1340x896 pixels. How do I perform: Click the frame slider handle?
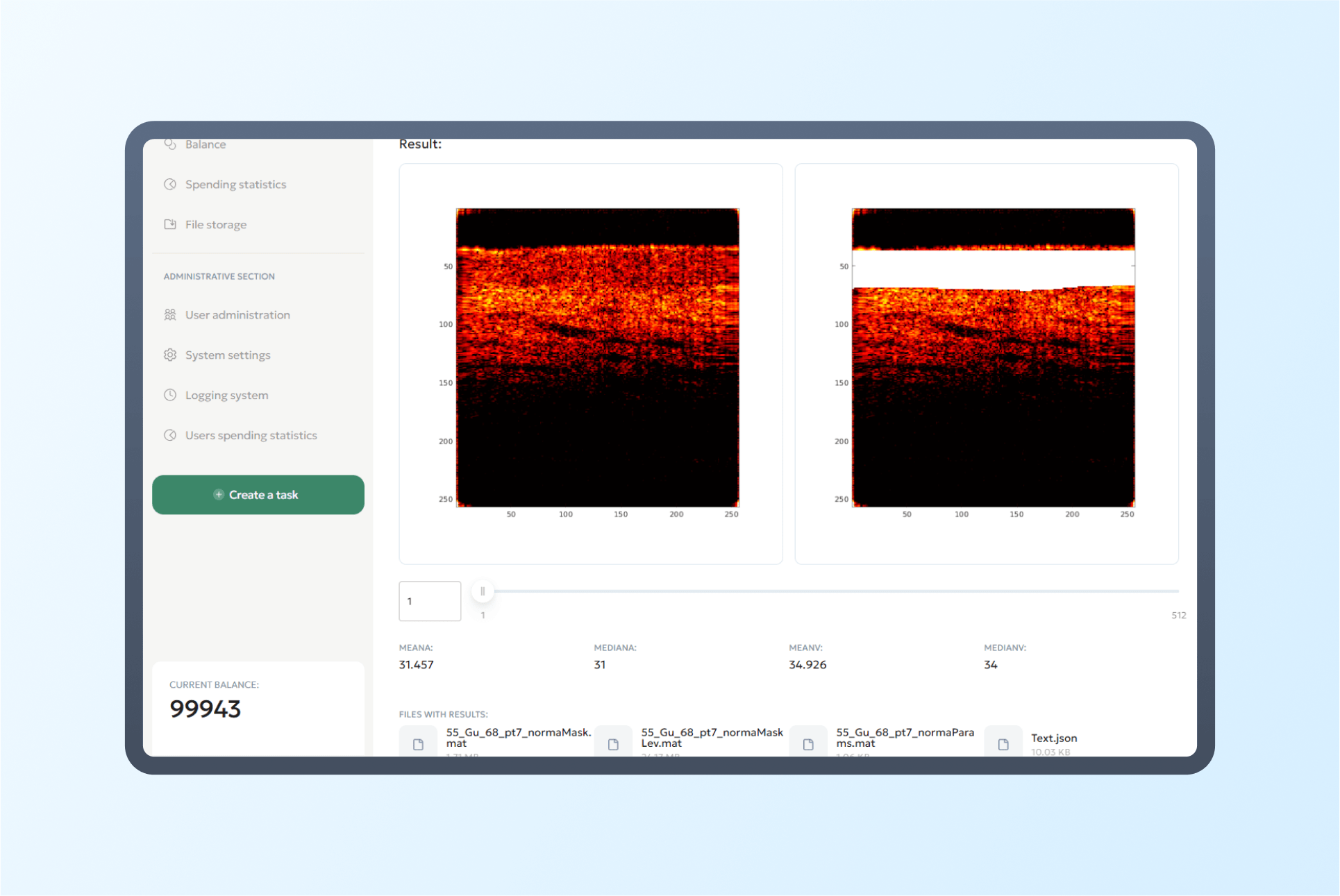(x=483, y=591)
